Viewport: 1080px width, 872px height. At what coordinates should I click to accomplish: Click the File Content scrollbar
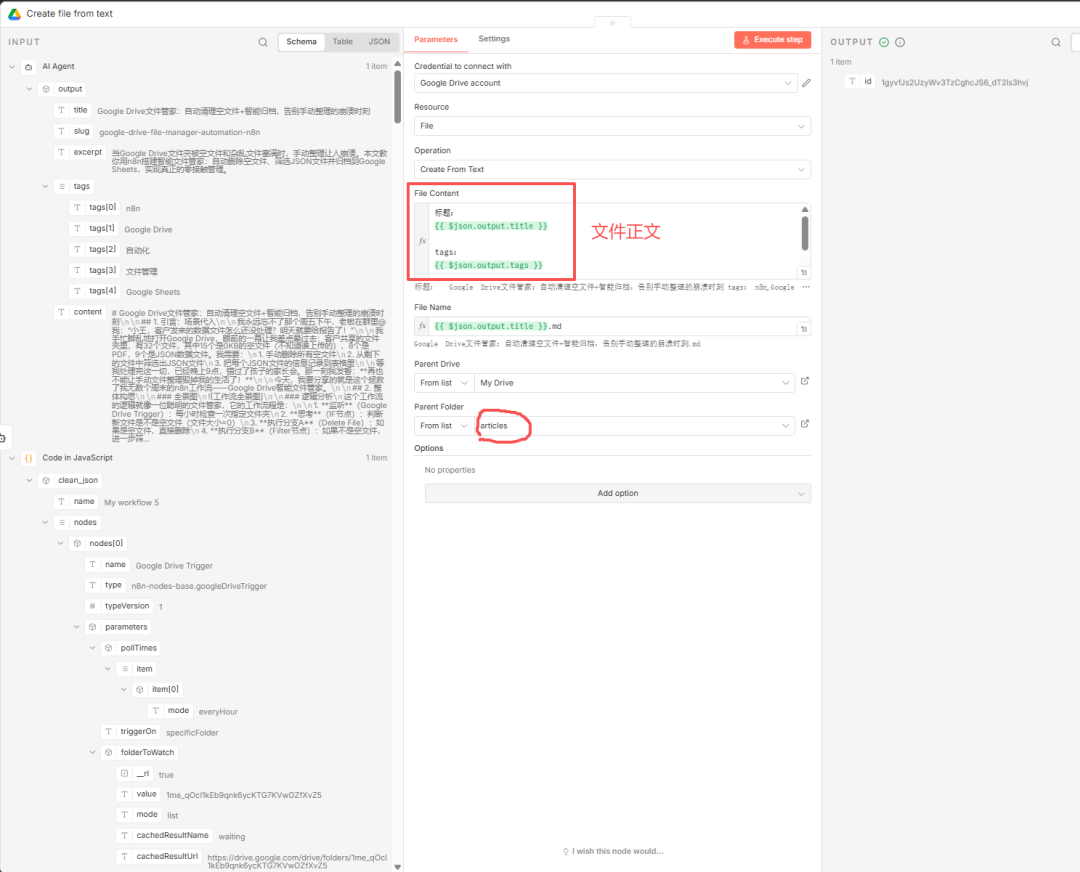[x=805, y=232]
